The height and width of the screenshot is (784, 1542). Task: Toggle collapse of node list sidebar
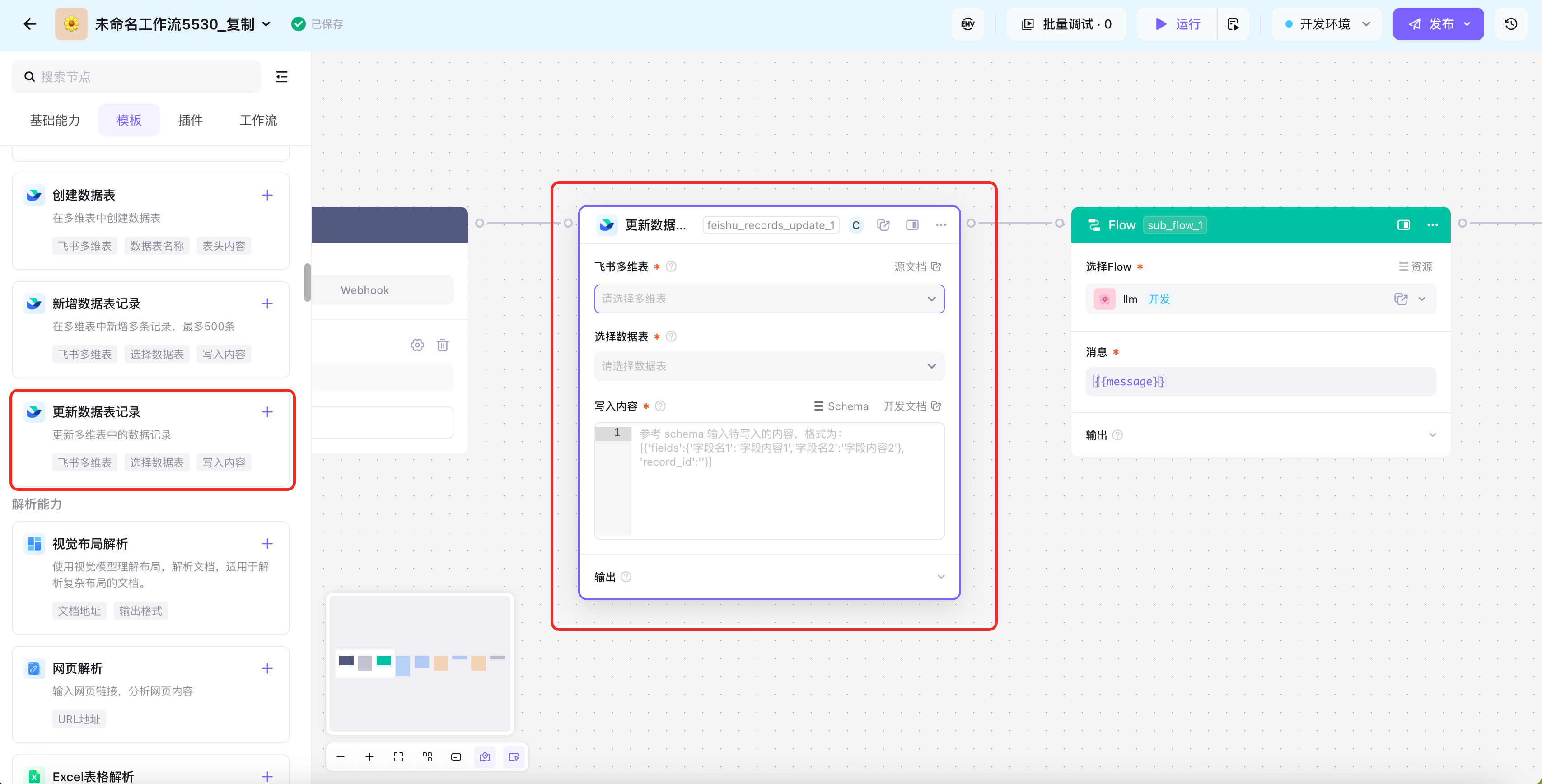[x=281, y=77]
